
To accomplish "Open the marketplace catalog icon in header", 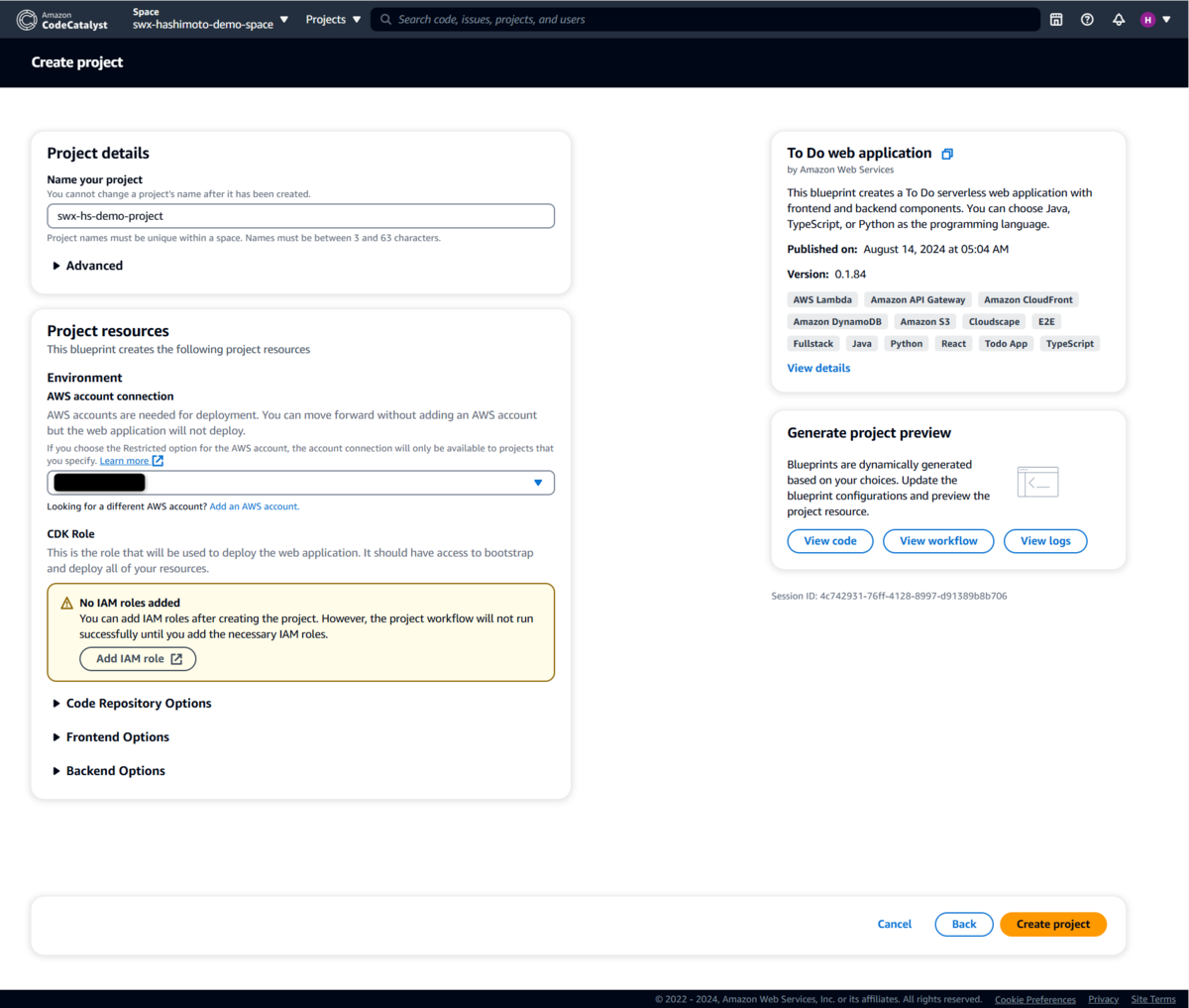I will pos(1056,20).
